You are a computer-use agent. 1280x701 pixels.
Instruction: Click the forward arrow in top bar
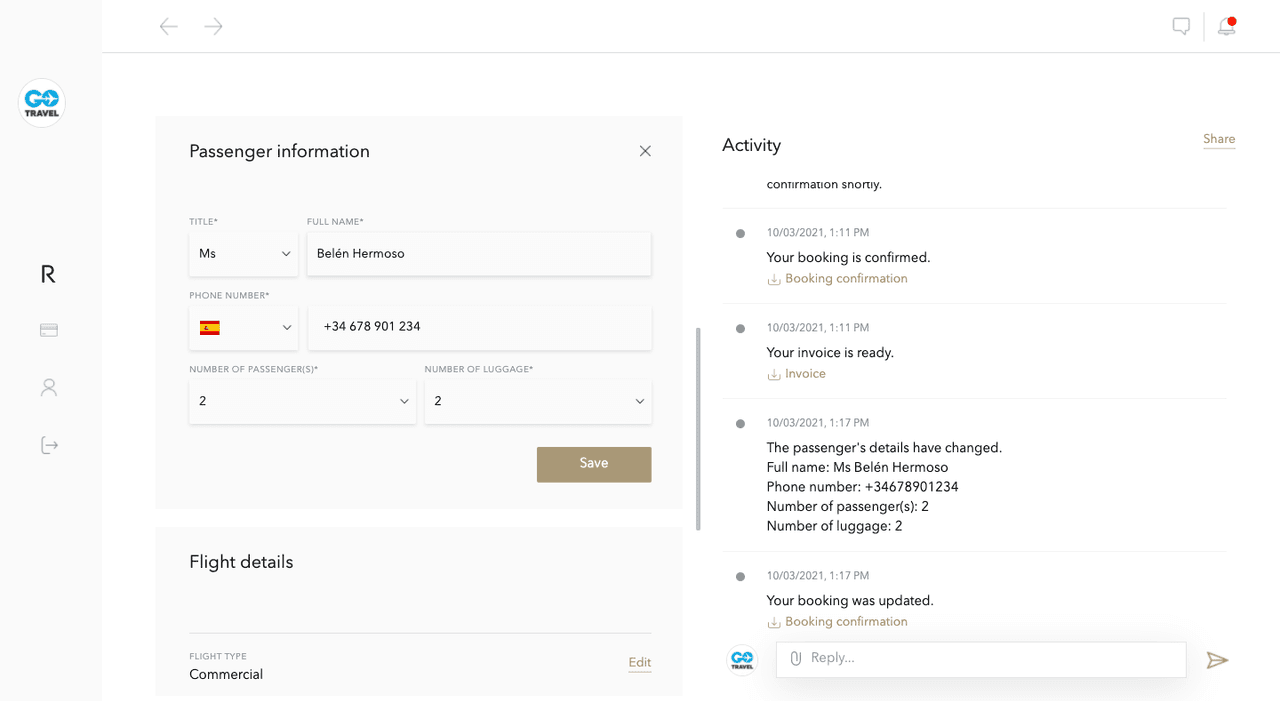click(x=213, y=27)
